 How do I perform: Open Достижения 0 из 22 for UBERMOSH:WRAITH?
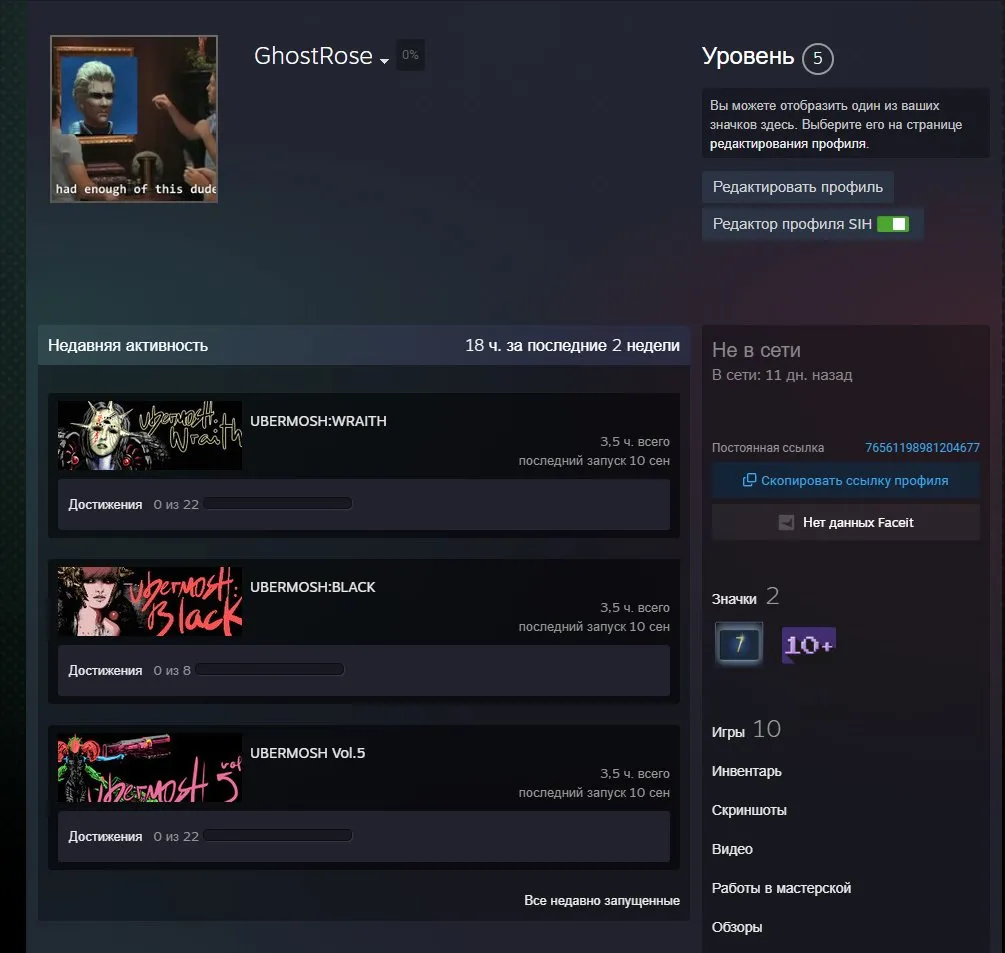click(363, 504)
